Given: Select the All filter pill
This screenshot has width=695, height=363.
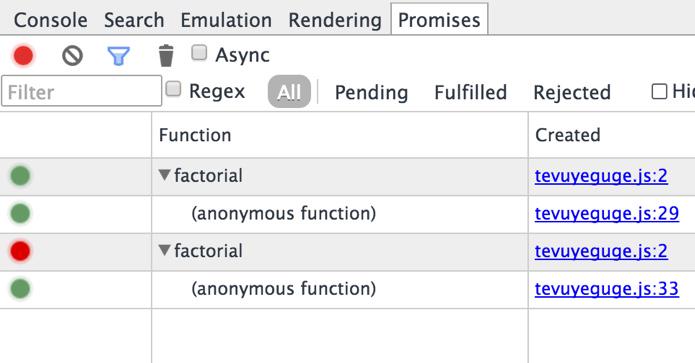Looking at the screenshot, I should (x=289, y=92).
